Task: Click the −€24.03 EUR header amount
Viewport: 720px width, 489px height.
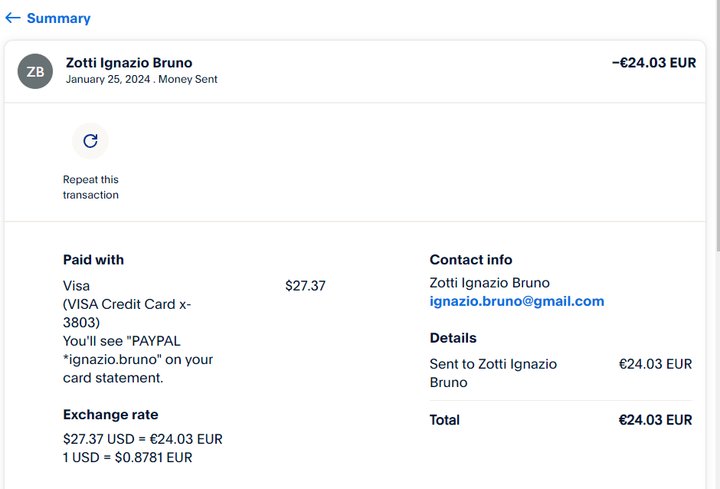Action: (x=653, y=62)
